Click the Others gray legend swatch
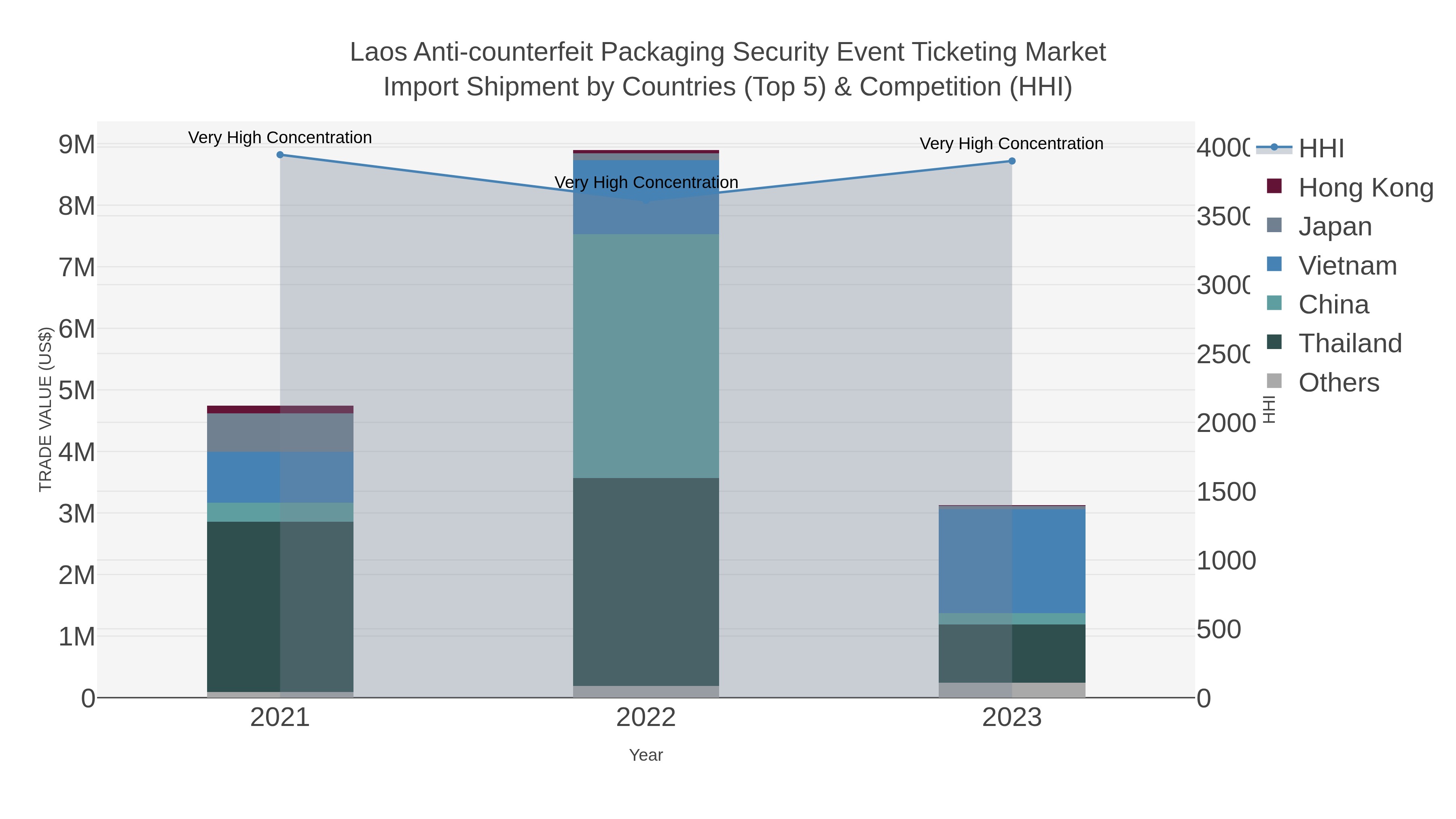This screenshot has height=819, width=1456. tap(1274, 381)
